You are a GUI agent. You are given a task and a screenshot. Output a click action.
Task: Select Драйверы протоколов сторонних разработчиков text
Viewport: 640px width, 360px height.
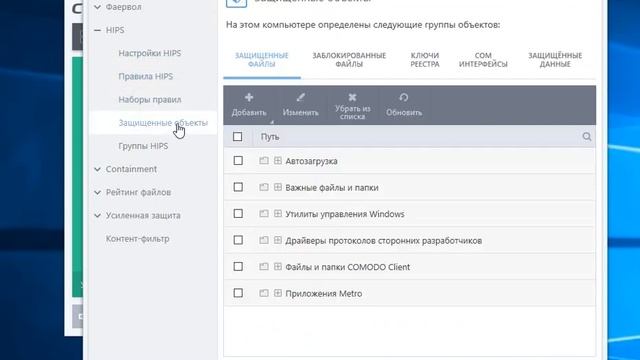384,241
